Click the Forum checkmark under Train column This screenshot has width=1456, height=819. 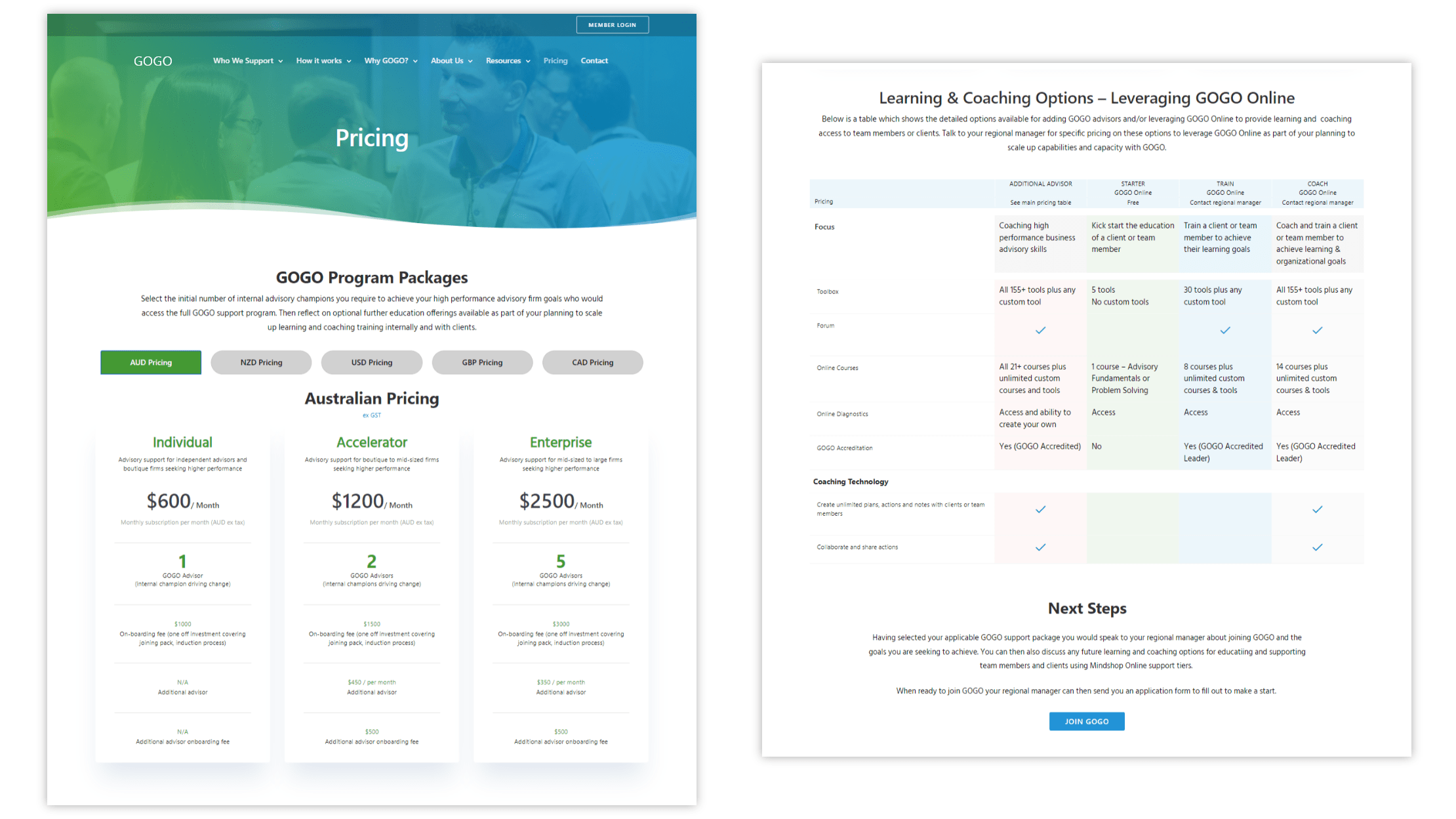click(x=1224, y=330)
